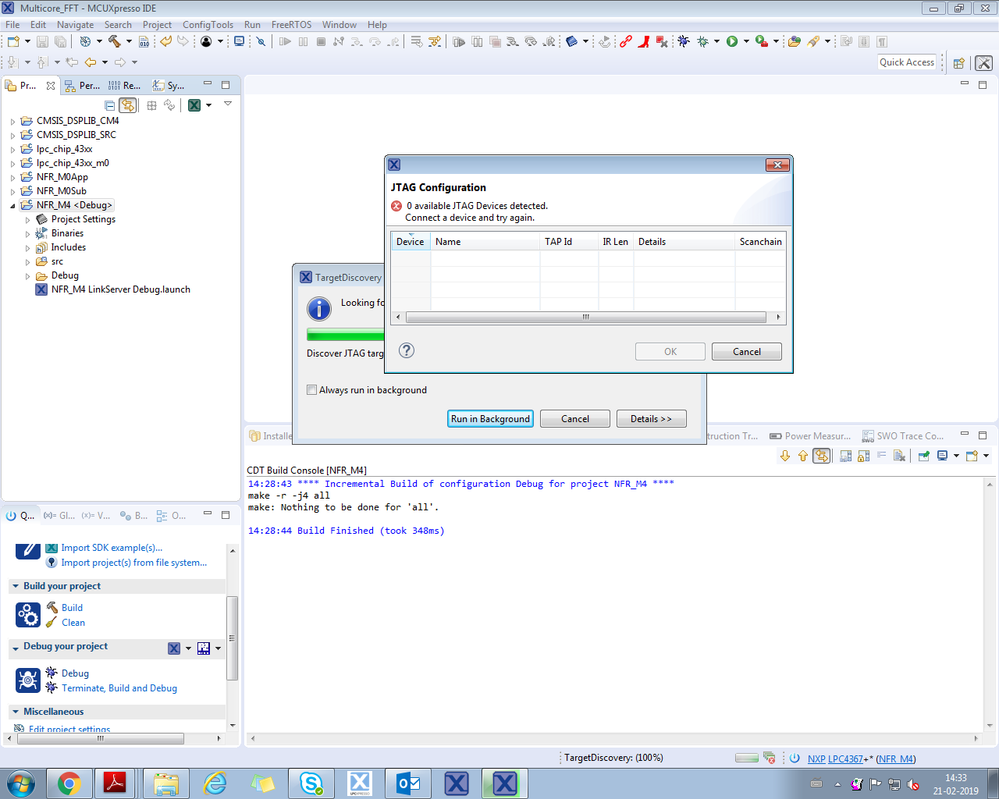Click console scroll-down yellow arrow icon

point(785,456)
